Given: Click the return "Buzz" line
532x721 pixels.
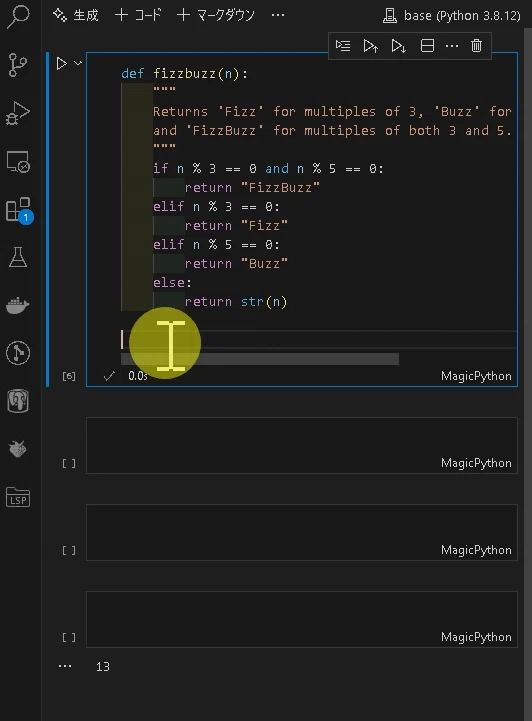Looking at the screenshot, I should click(236, 263).
